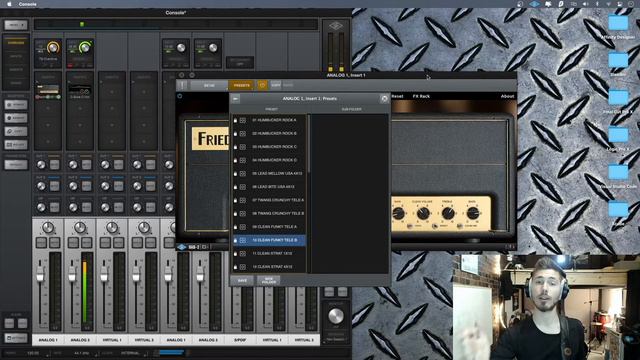Toggle the plugin power icon left of the Friedman amp

pos(180,96)
